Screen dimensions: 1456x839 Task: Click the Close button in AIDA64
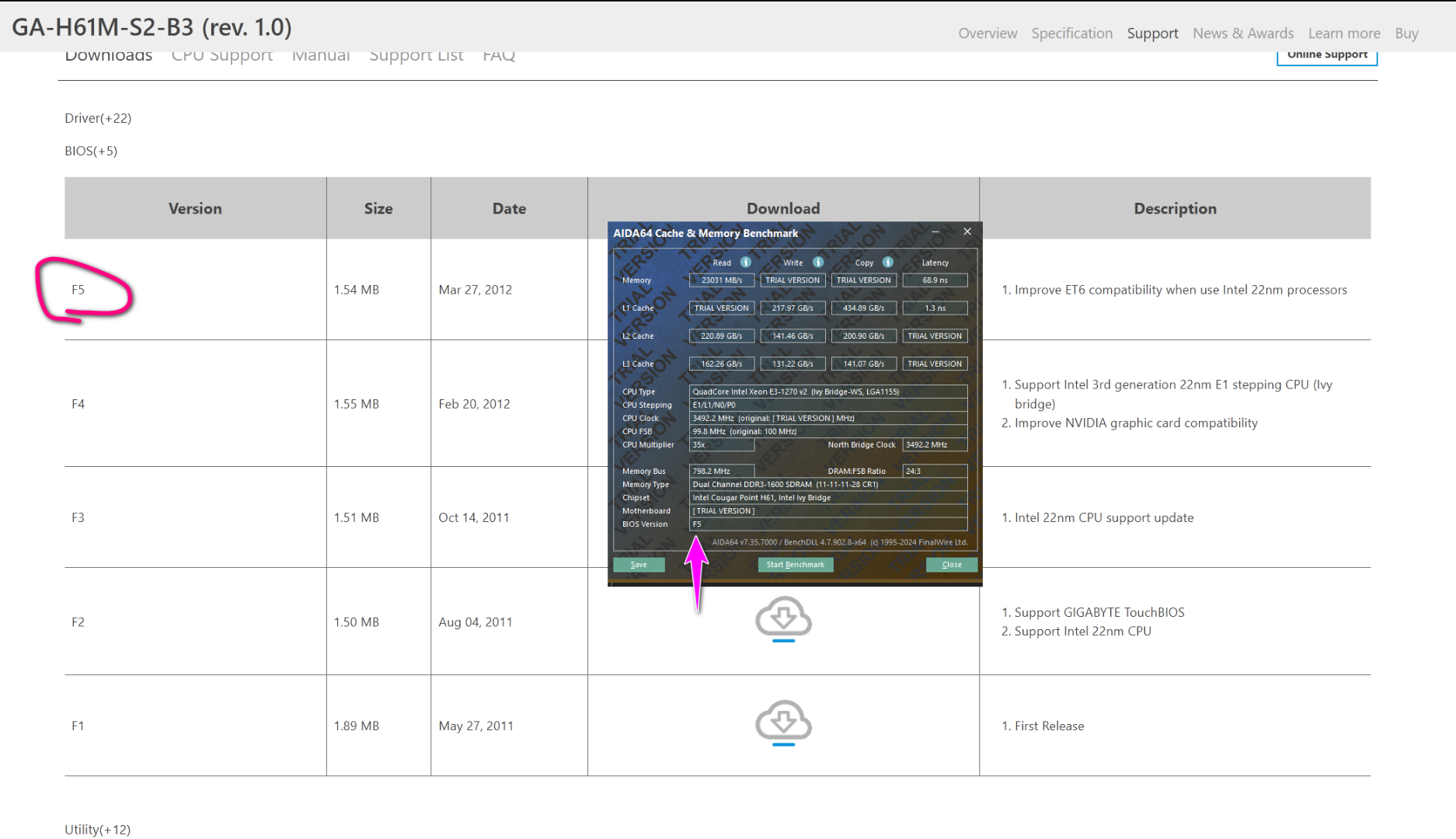[951, 565]
